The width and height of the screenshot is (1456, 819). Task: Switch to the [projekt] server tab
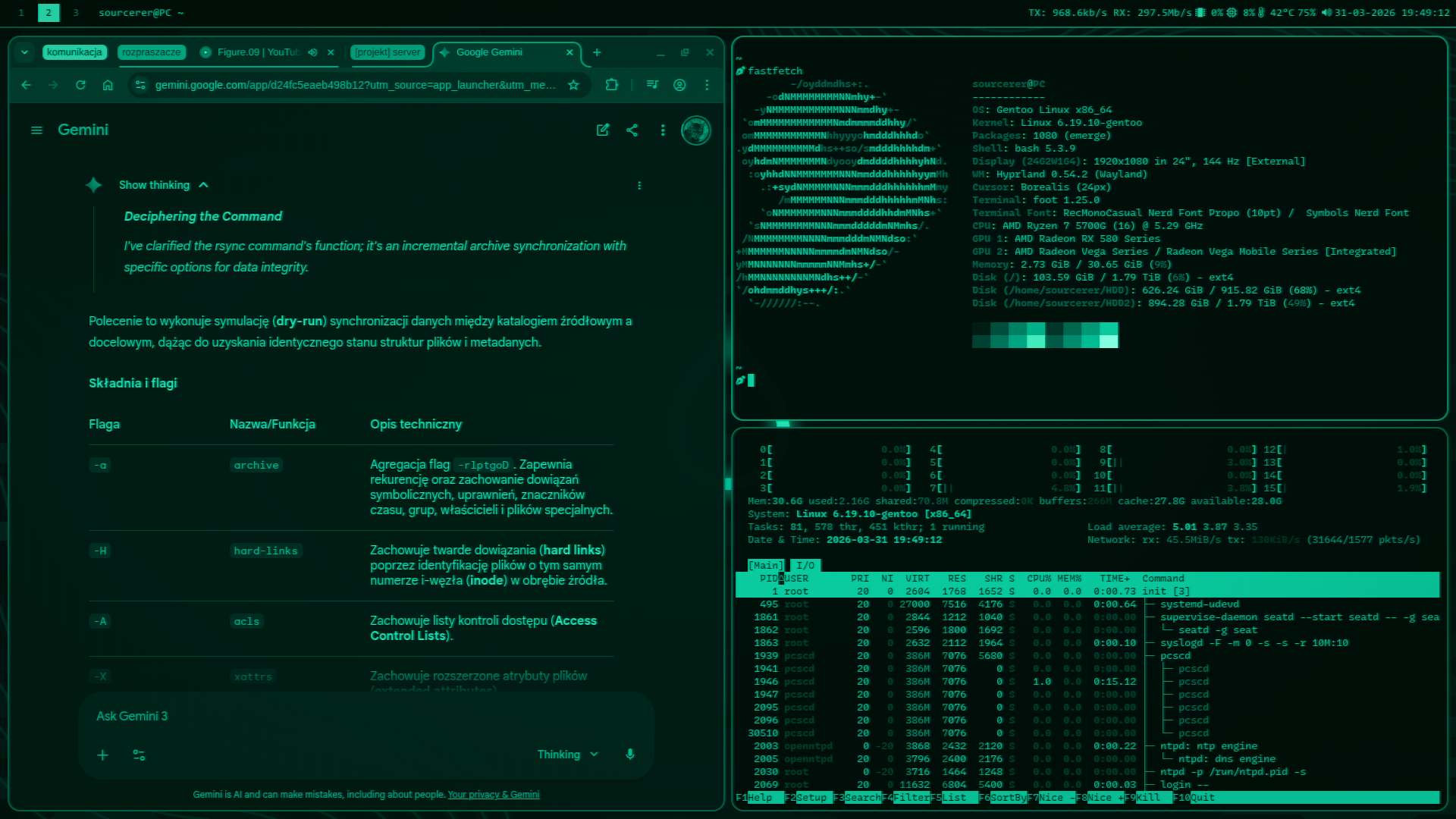tap(388, 52)
